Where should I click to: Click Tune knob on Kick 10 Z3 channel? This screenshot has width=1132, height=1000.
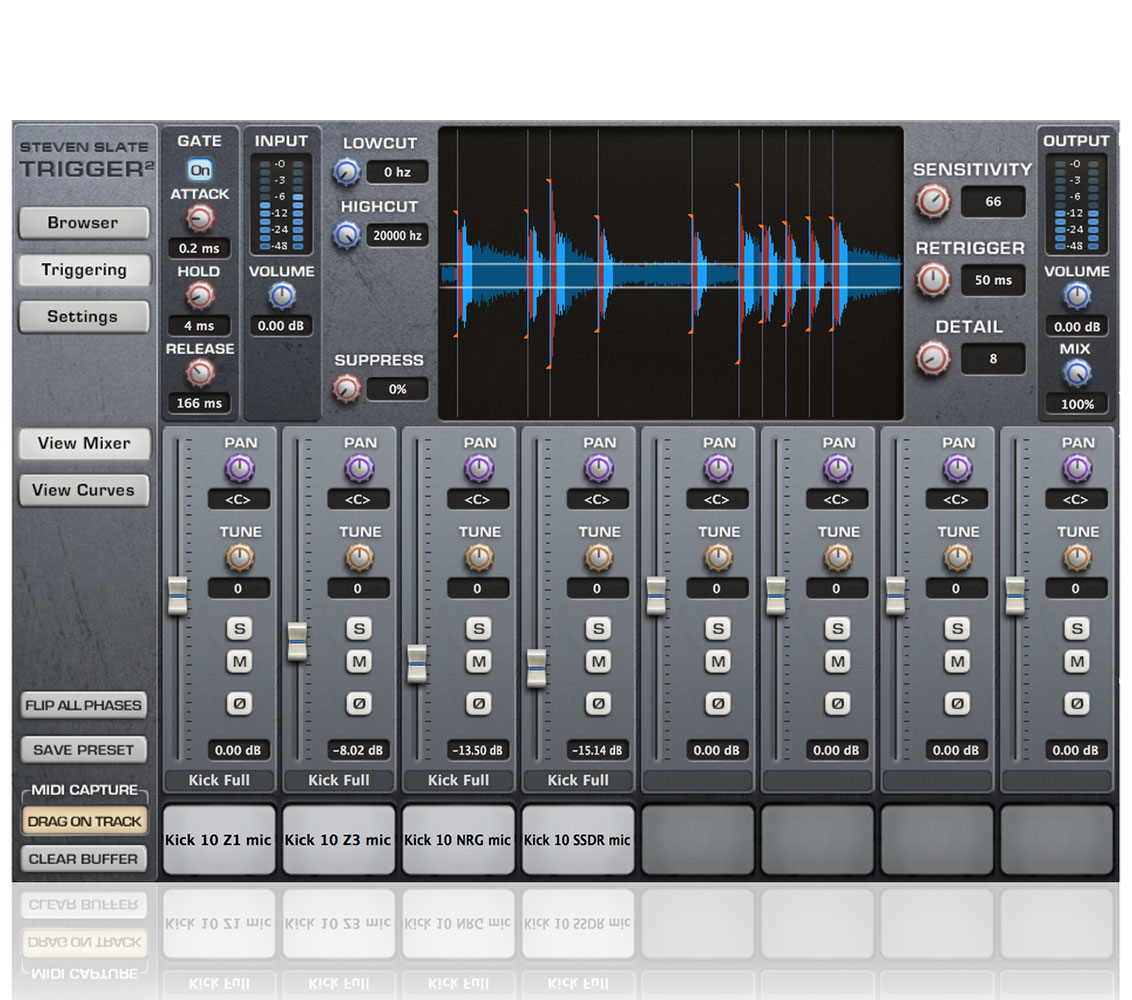pyautogui.click(x=359, y=557)
